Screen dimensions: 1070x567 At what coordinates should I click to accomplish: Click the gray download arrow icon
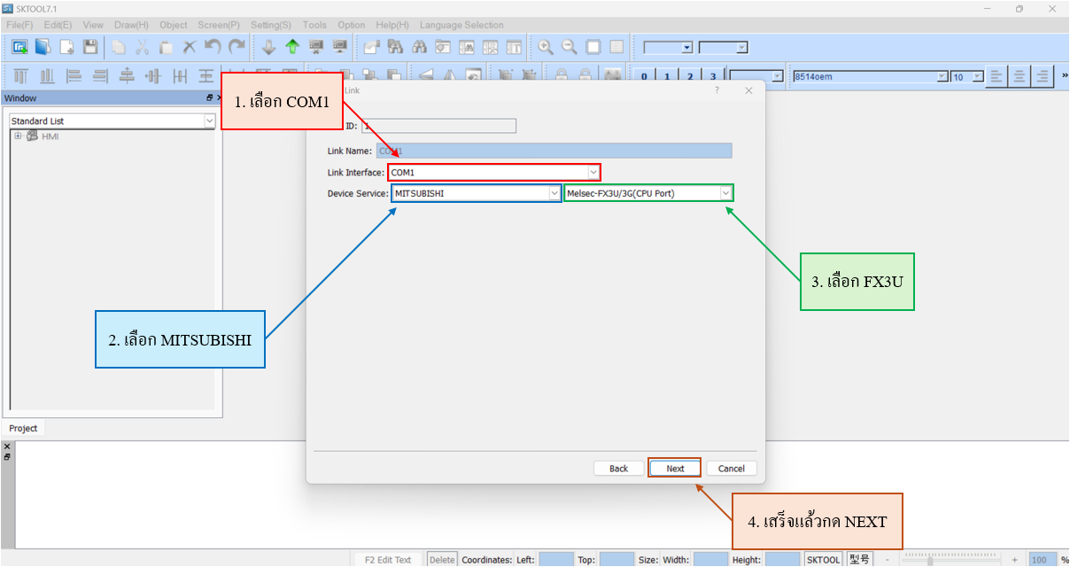click(268, 47)
